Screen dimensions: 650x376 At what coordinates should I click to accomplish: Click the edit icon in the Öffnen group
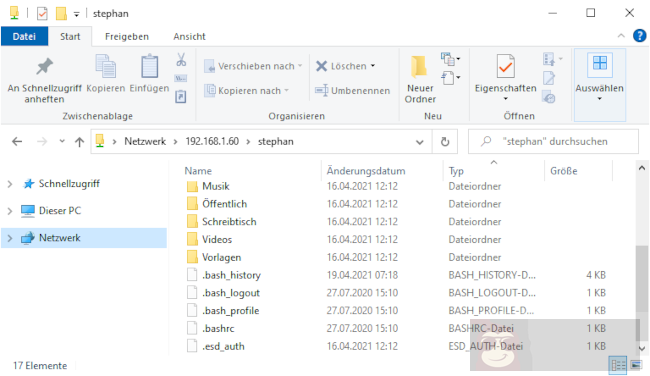(x=549, y=78)
